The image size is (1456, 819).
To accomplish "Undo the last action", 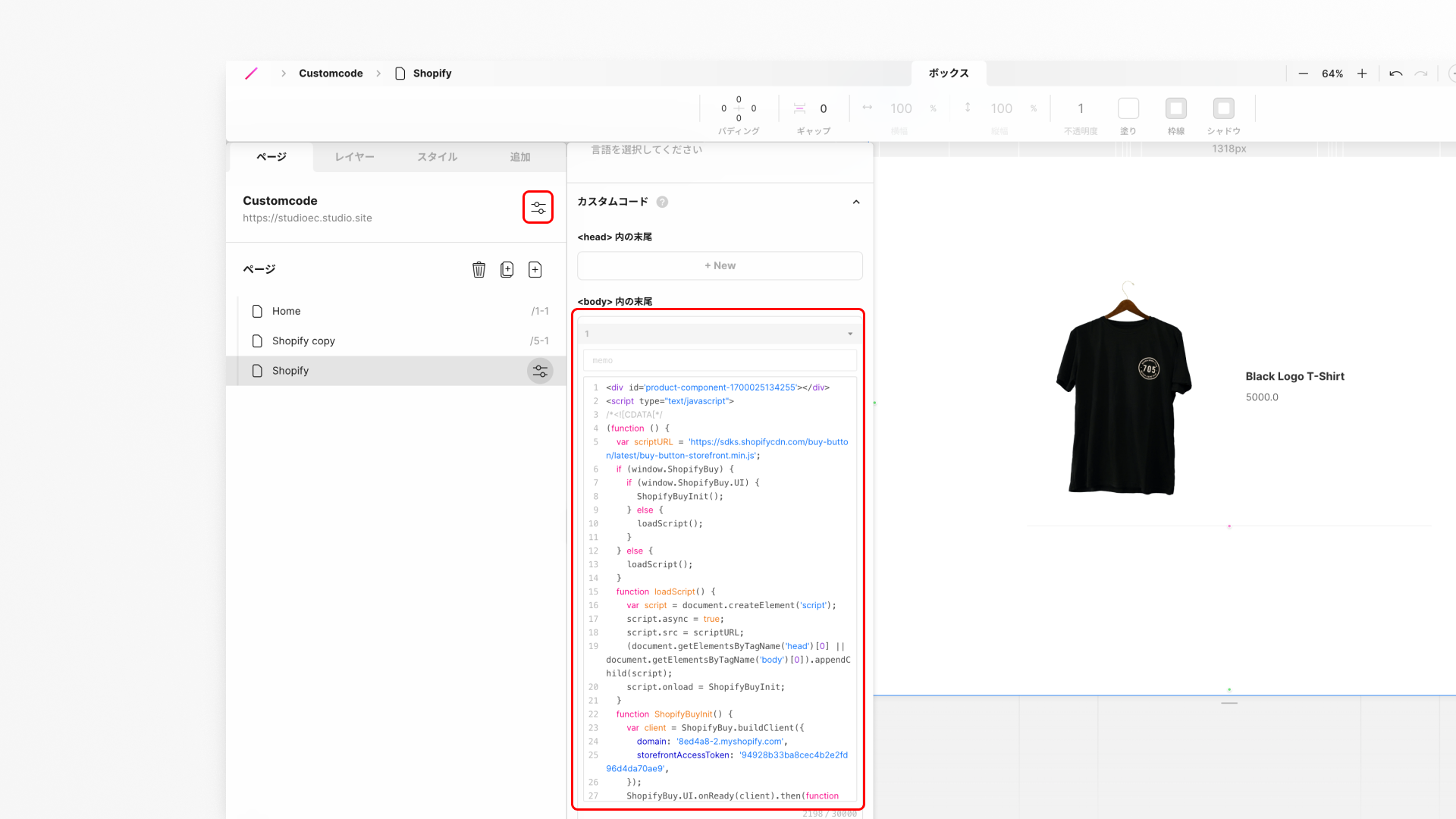I will [x=1395, y=74].
